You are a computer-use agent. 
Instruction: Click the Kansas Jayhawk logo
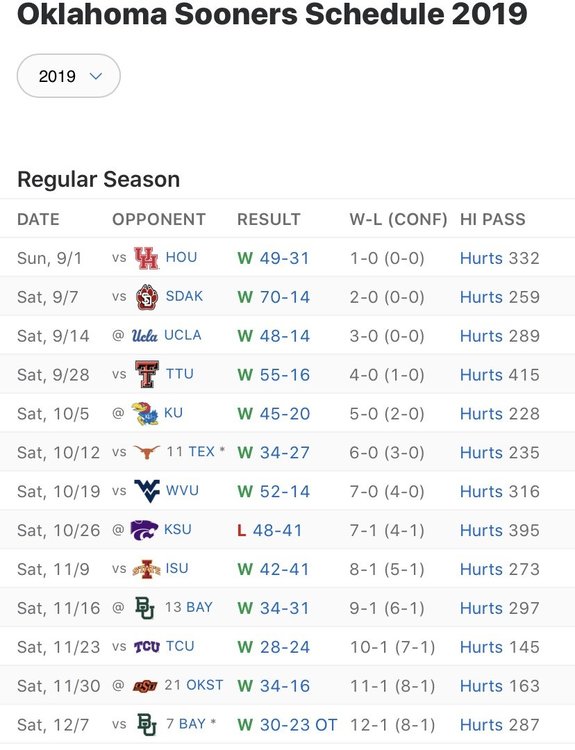(145, 413)
